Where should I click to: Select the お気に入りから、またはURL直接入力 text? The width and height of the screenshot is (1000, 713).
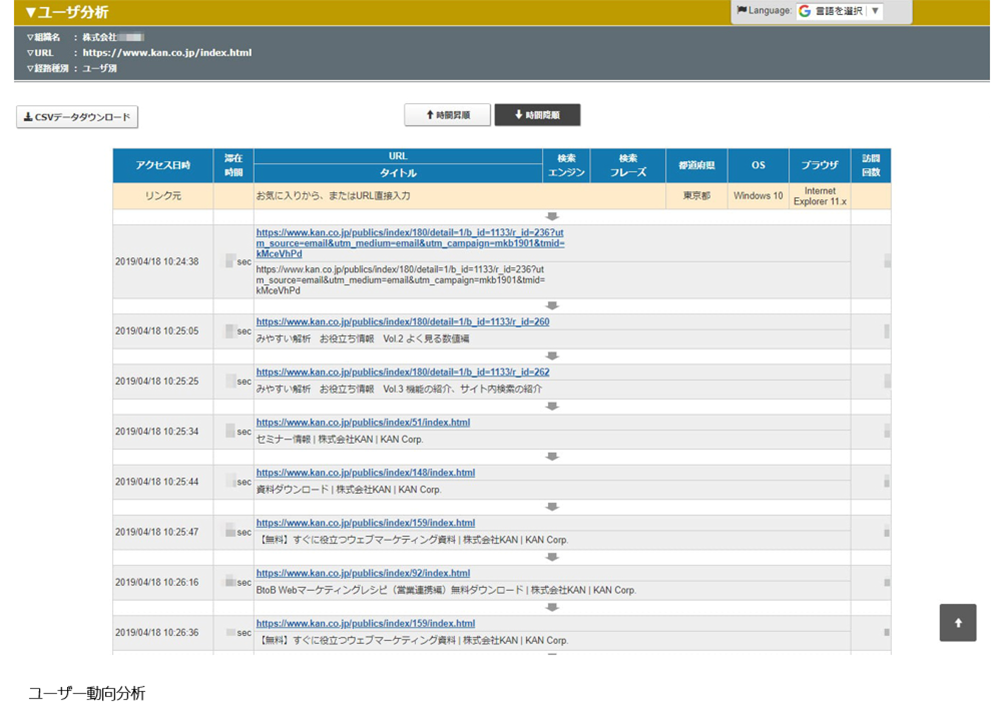click(x=333, y=196)
